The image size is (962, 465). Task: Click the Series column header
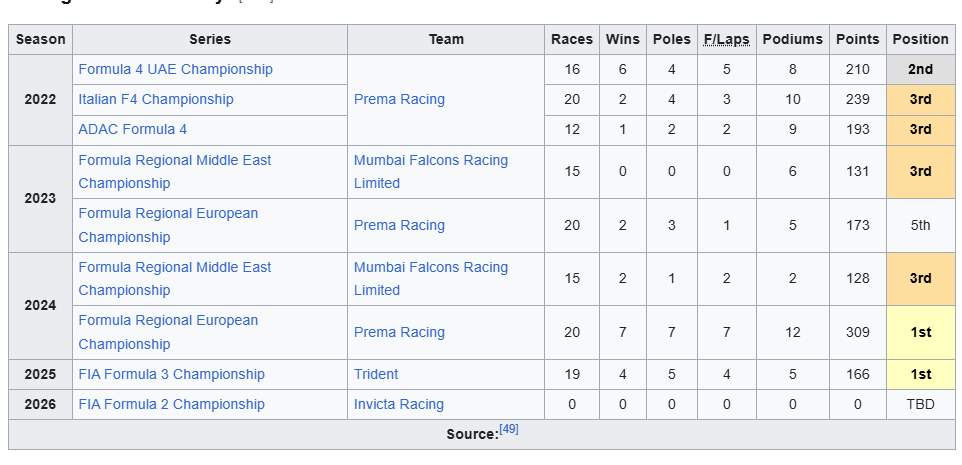click(x=210, y=39)
